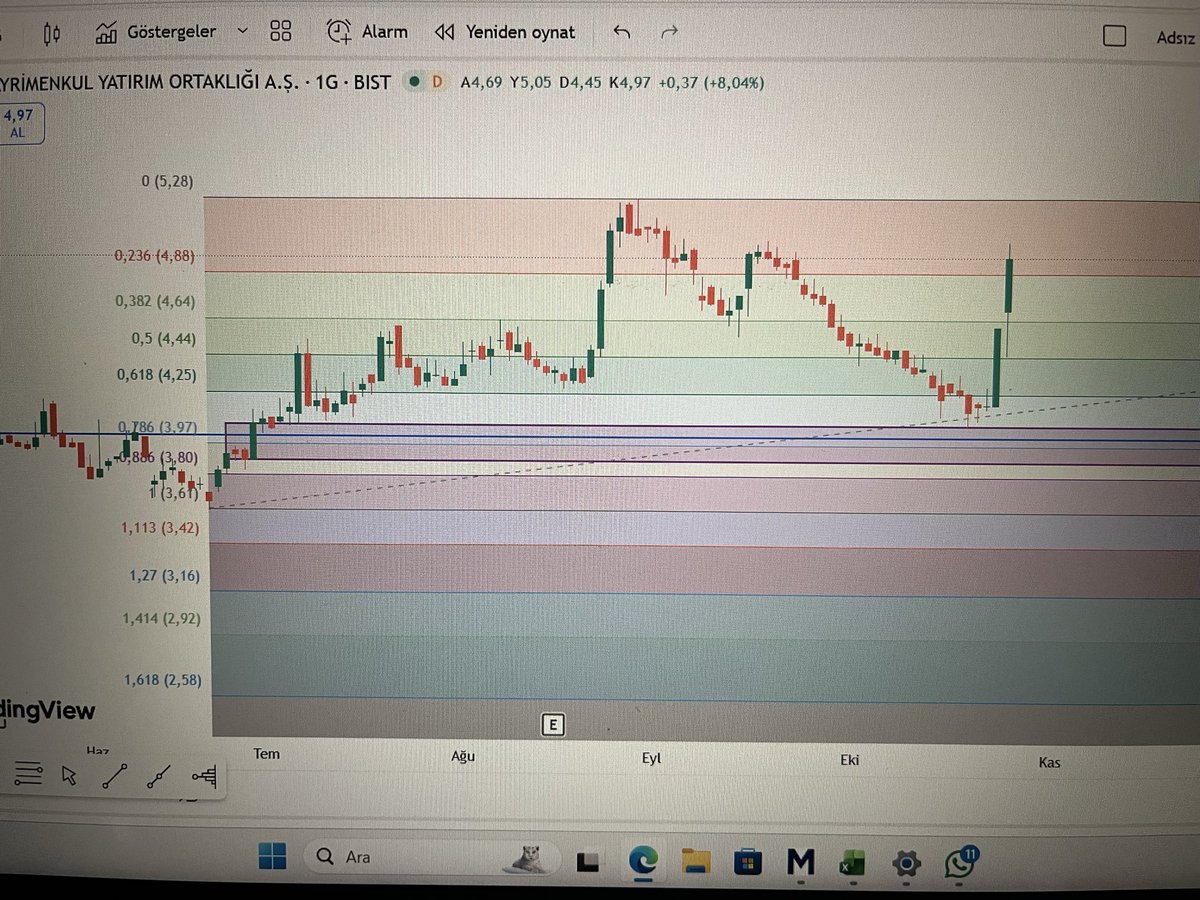Image resolution: width=1200 pixels, height=900 pixels.
Task: Undo the last chart action
Action: 622,32
